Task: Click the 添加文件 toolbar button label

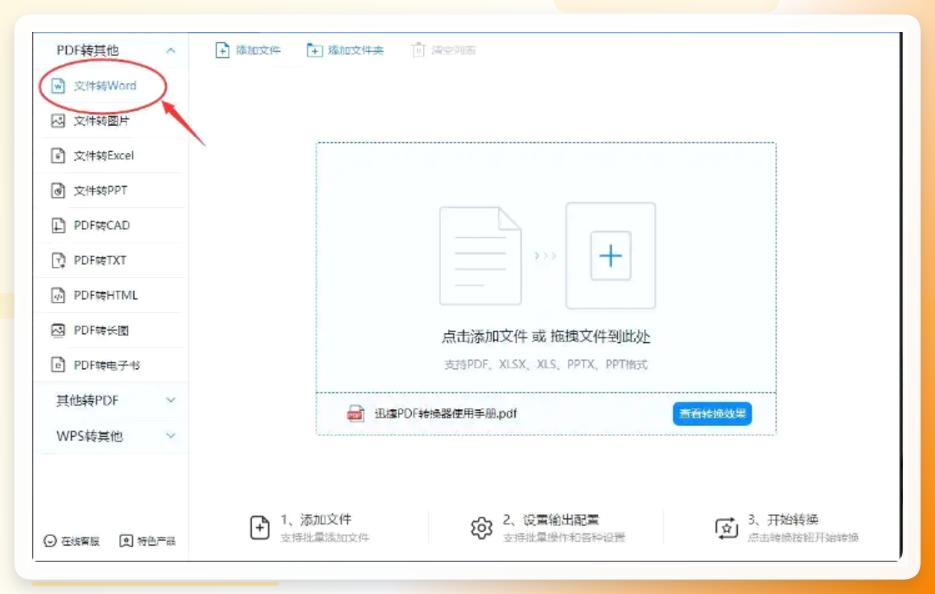Action: [258, 50]
